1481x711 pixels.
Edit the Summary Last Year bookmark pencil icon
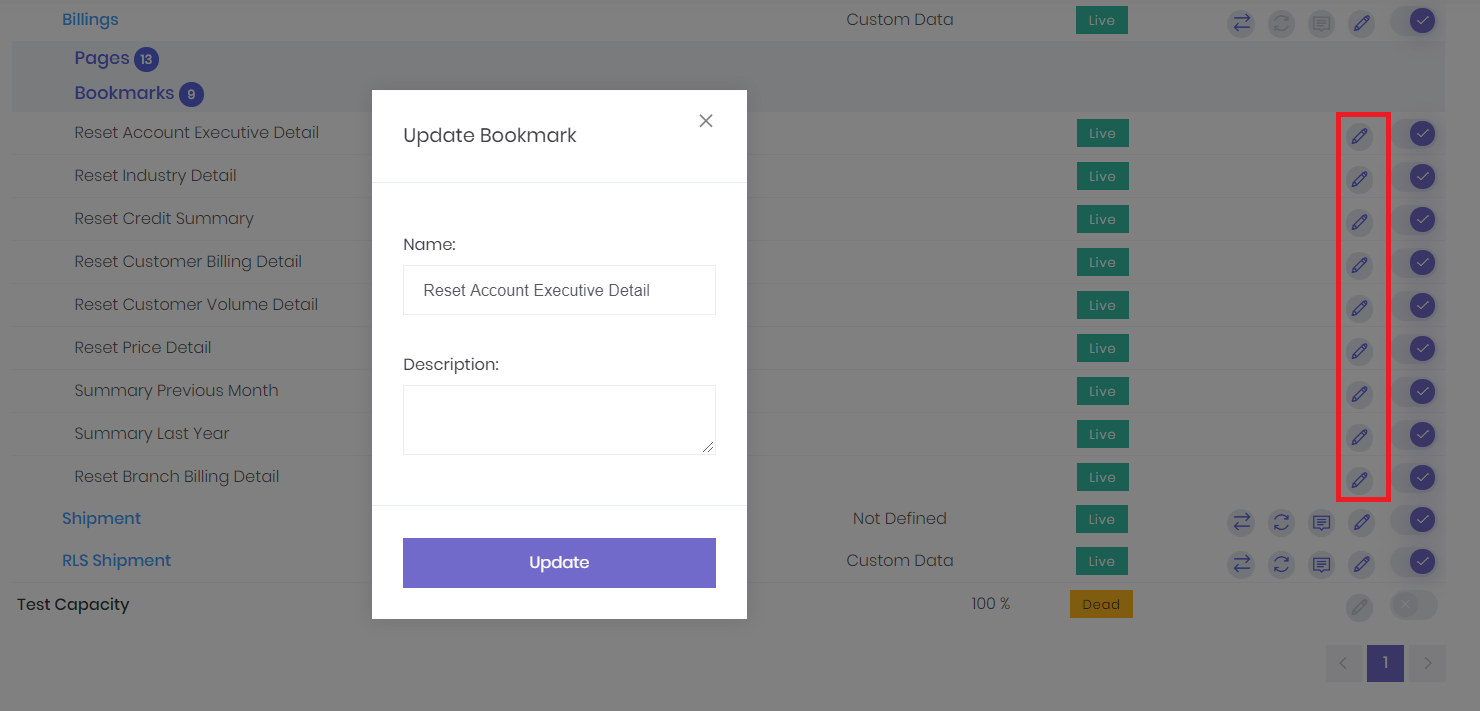tap(1359, 437)
